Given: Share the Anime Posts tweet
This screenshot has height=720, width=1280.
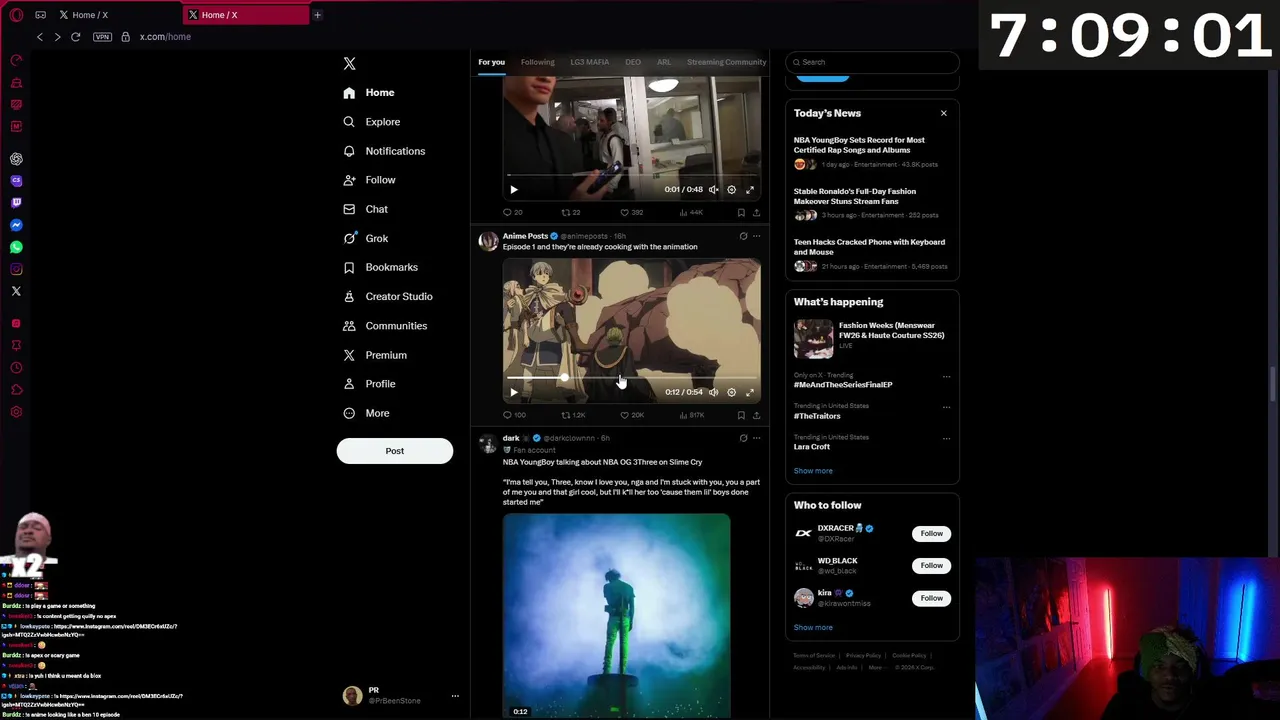Looking at the screenshot, I should pyautogui.click(x=756, y=415).
